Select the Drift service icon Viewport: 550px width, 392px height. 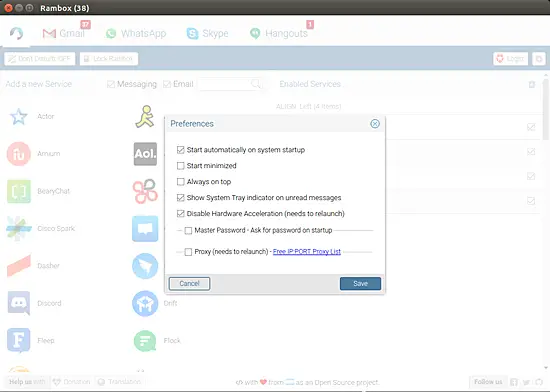point(145,303)
